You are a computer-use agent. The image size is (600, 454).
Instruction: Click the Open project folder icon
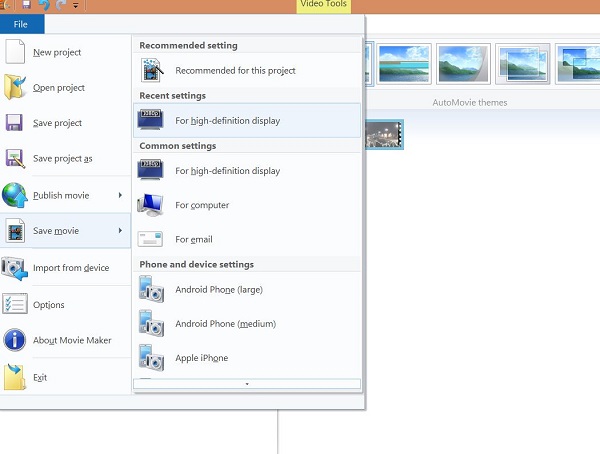15,87
